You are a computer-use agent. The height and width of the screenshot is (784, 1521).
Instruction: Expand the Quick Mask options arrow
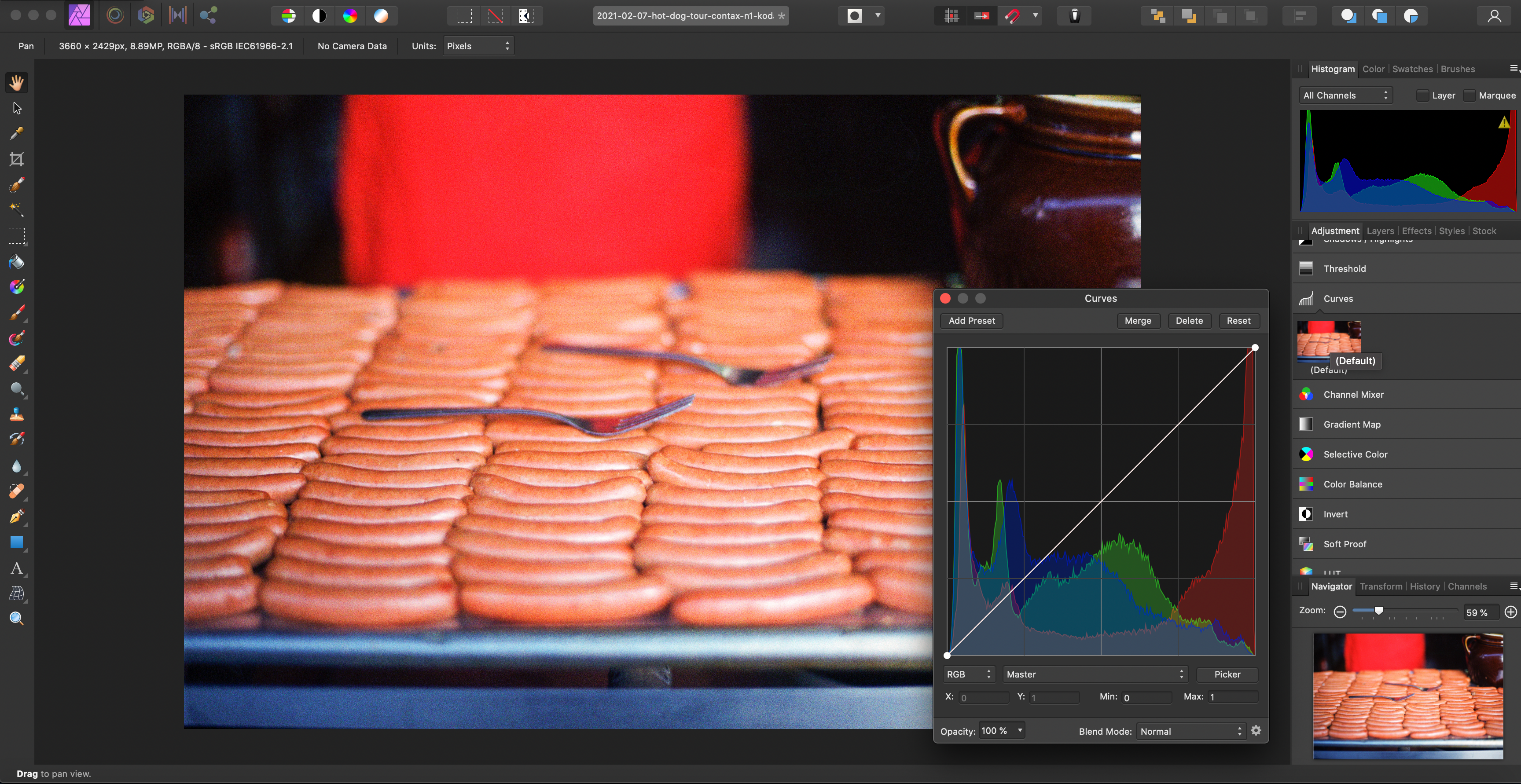tap(878, 16)
